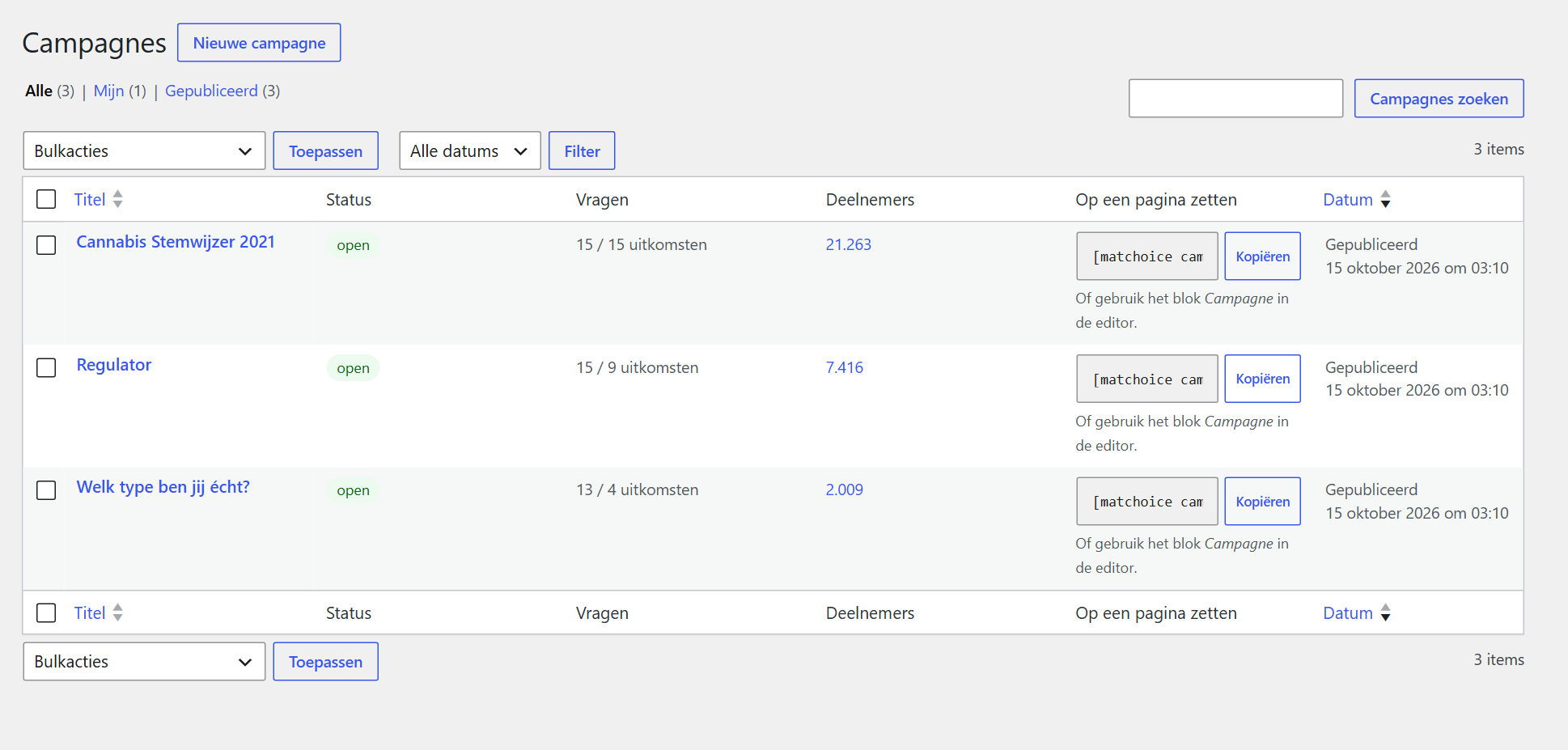1568x750 pixels.
Task: Open the Cannabis Stemwijzer 2021 campaign
Action: (176, 242)
